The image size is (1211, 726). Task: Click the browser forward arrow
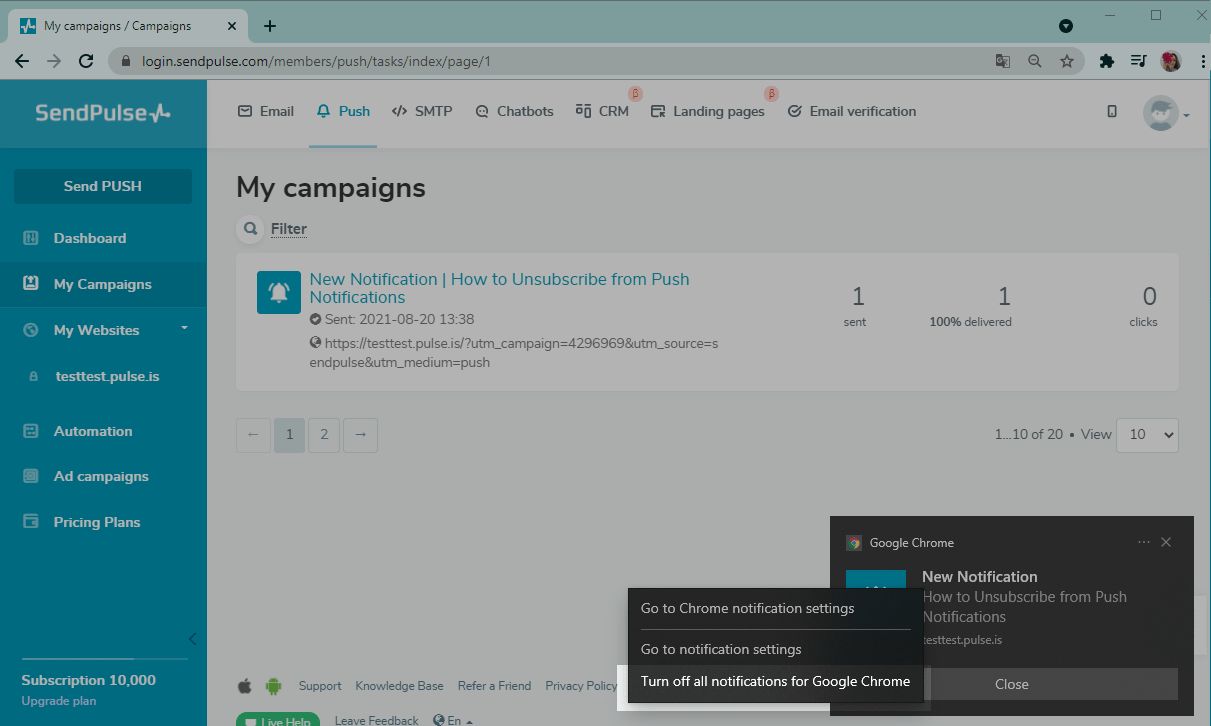(54, 61)
